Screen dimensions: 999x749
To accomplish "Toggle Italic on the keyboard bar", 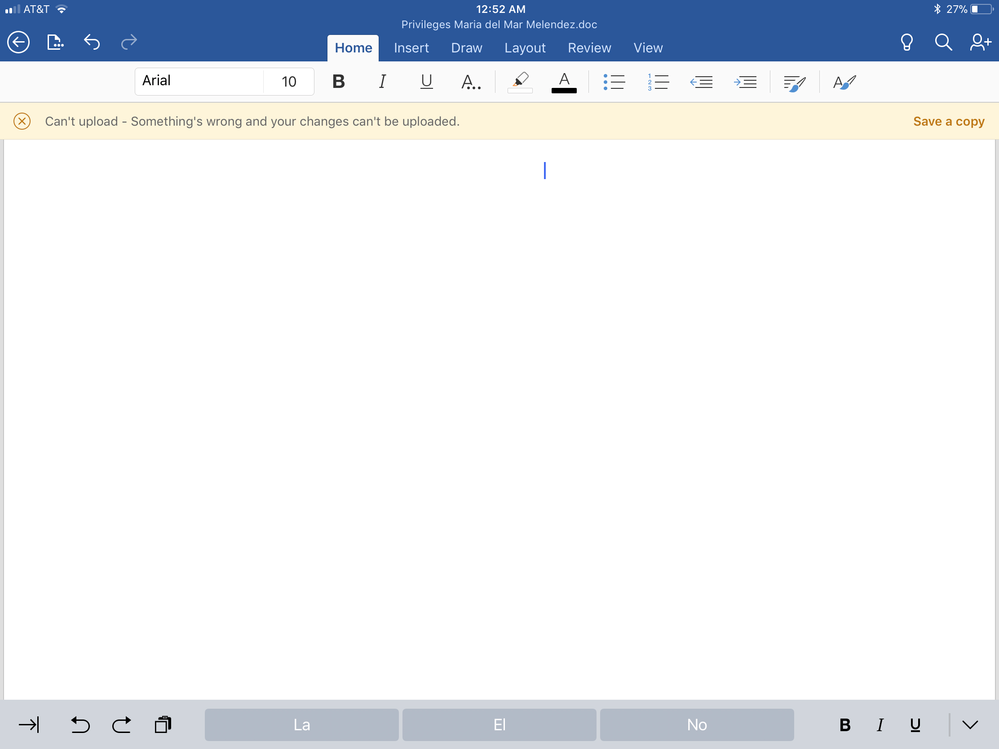I will click(x=880, y=725).
